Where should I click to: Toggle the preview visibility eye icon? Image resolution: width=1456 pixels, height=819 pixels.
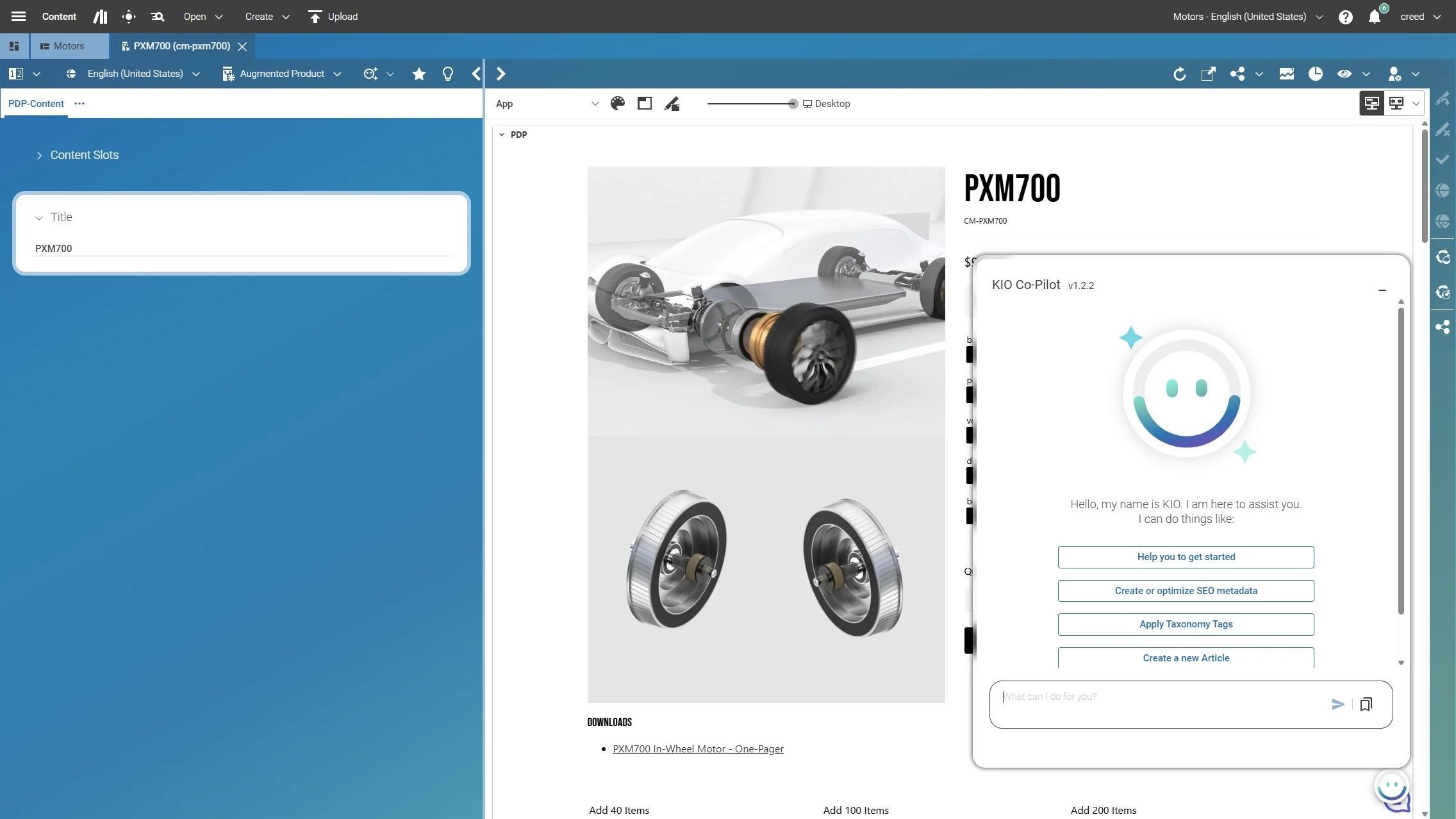tap(1344, 74)
